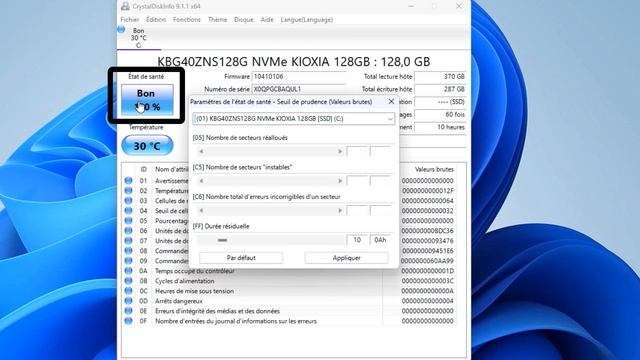Click status orb of attribute 09 row

[129, 260]
